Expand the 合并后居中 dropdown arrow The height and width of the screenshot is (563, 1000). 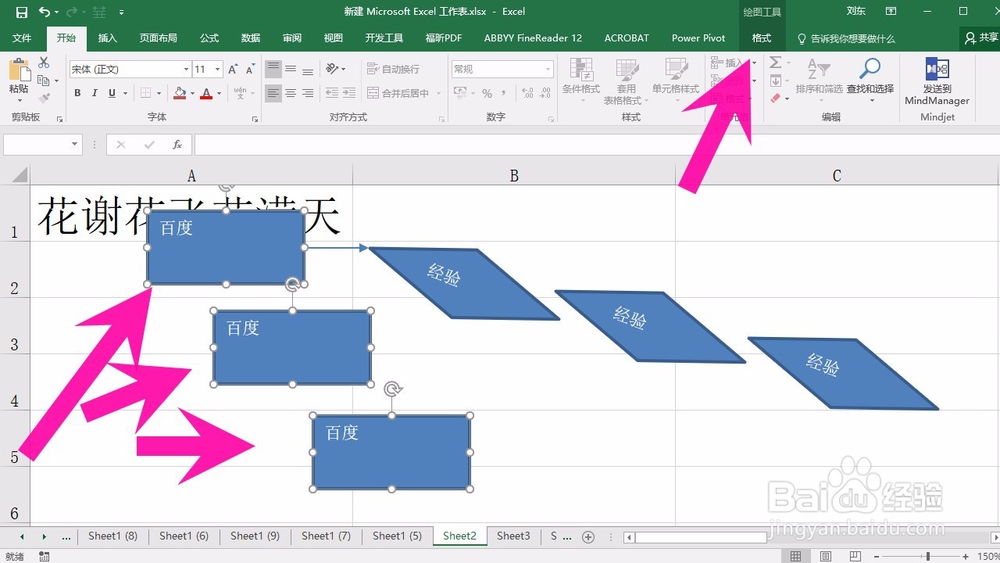click(439, 94)
